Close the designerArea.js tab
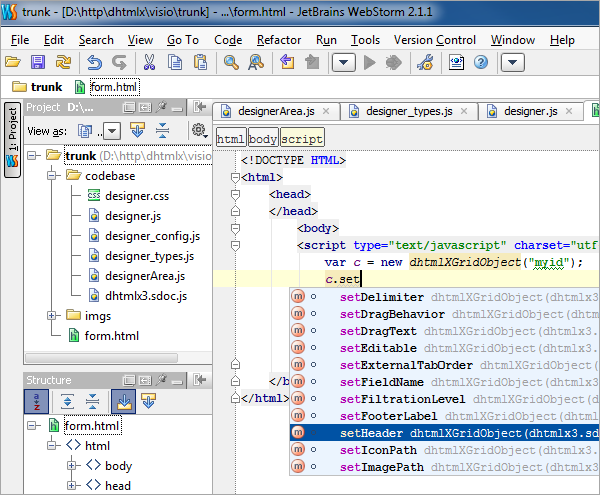Screen dimensions: 600x495 326,111
